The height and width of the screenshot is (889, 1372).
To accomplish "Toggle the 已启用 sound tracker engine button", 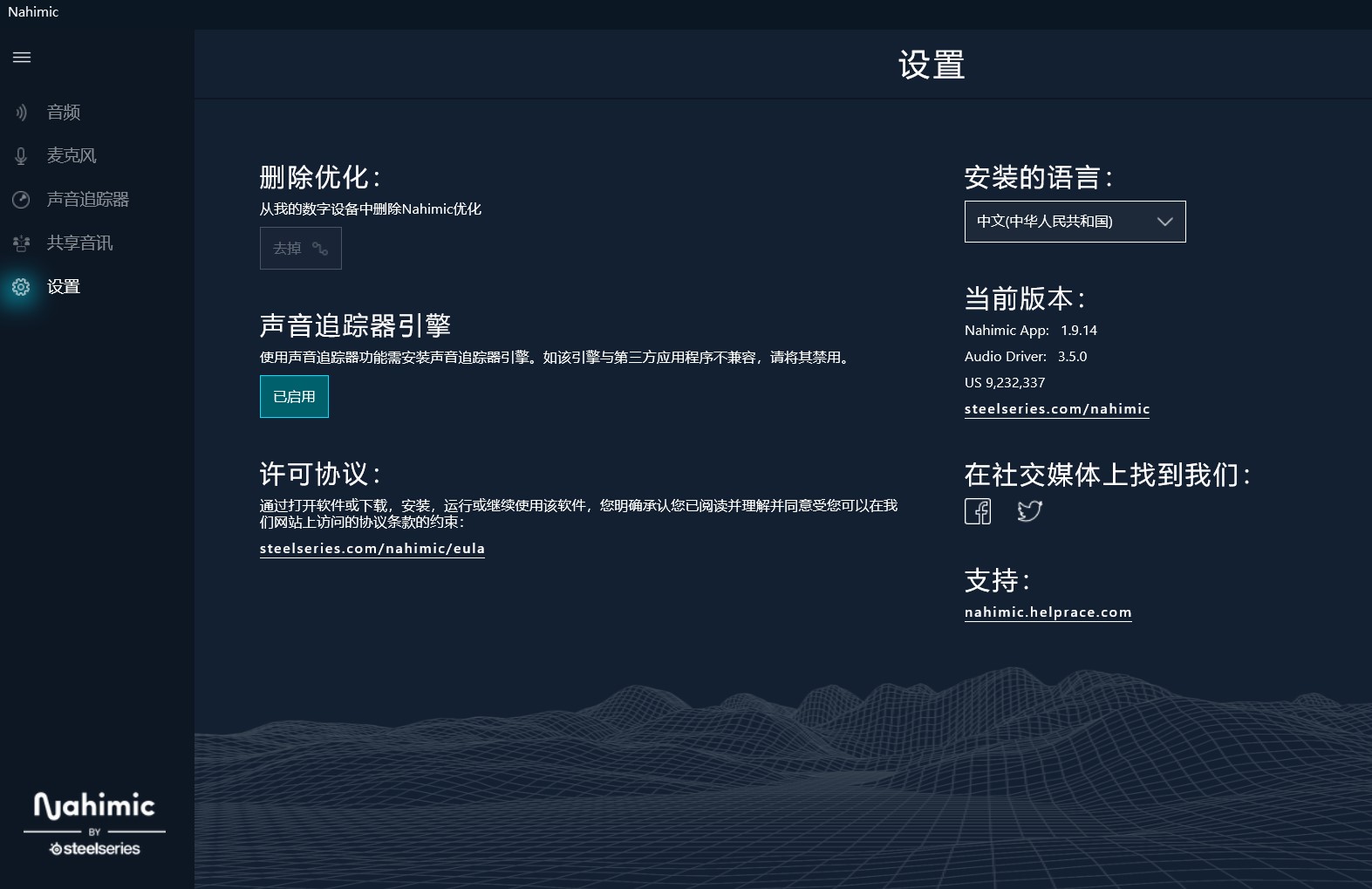I will click(x=294, y=397).
